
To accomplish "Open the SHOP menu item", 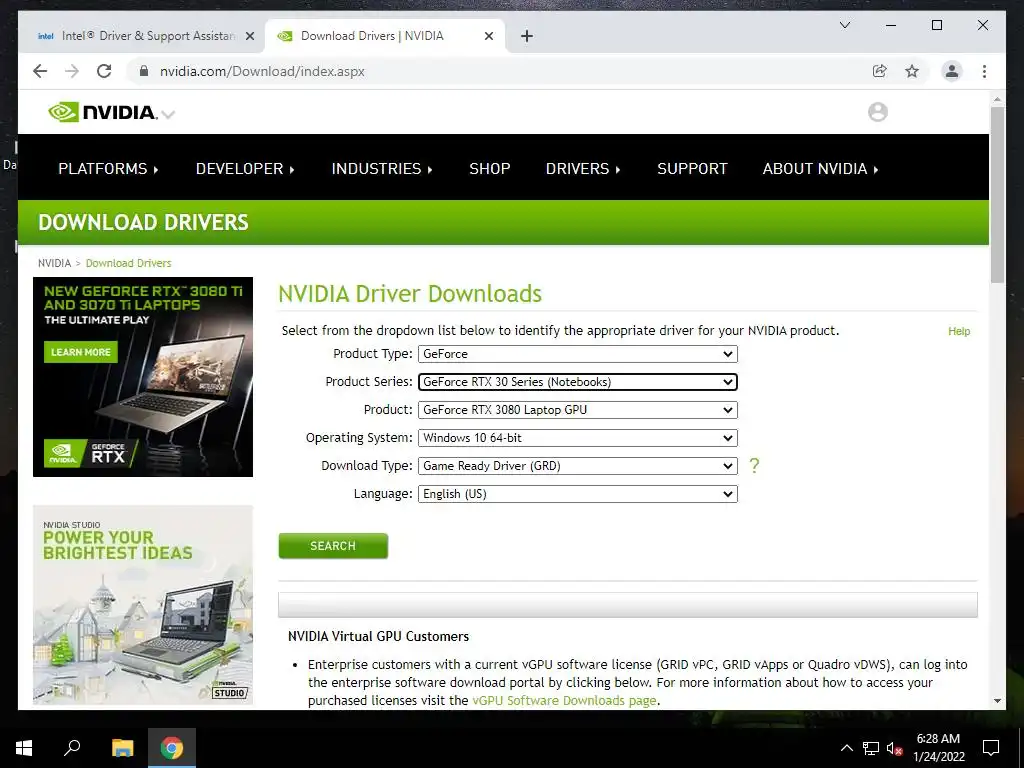I will click(x=490, y=168).
